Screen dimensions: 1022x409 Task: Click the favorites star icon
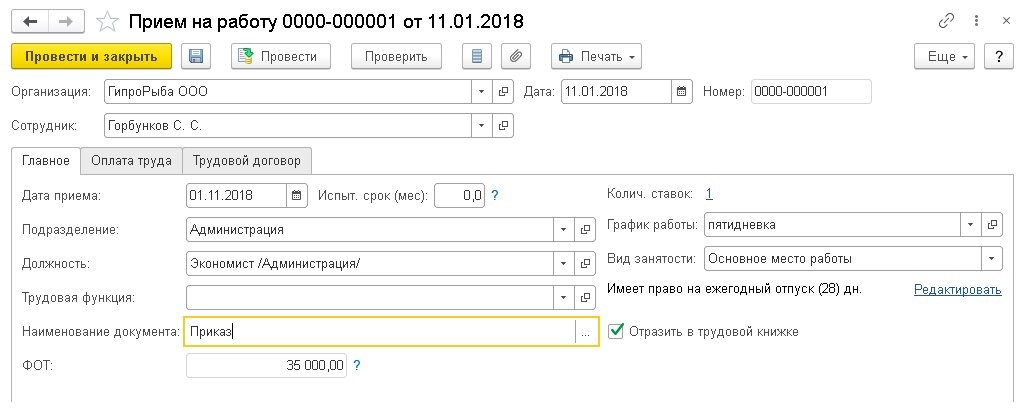click(x=107, y=20)
